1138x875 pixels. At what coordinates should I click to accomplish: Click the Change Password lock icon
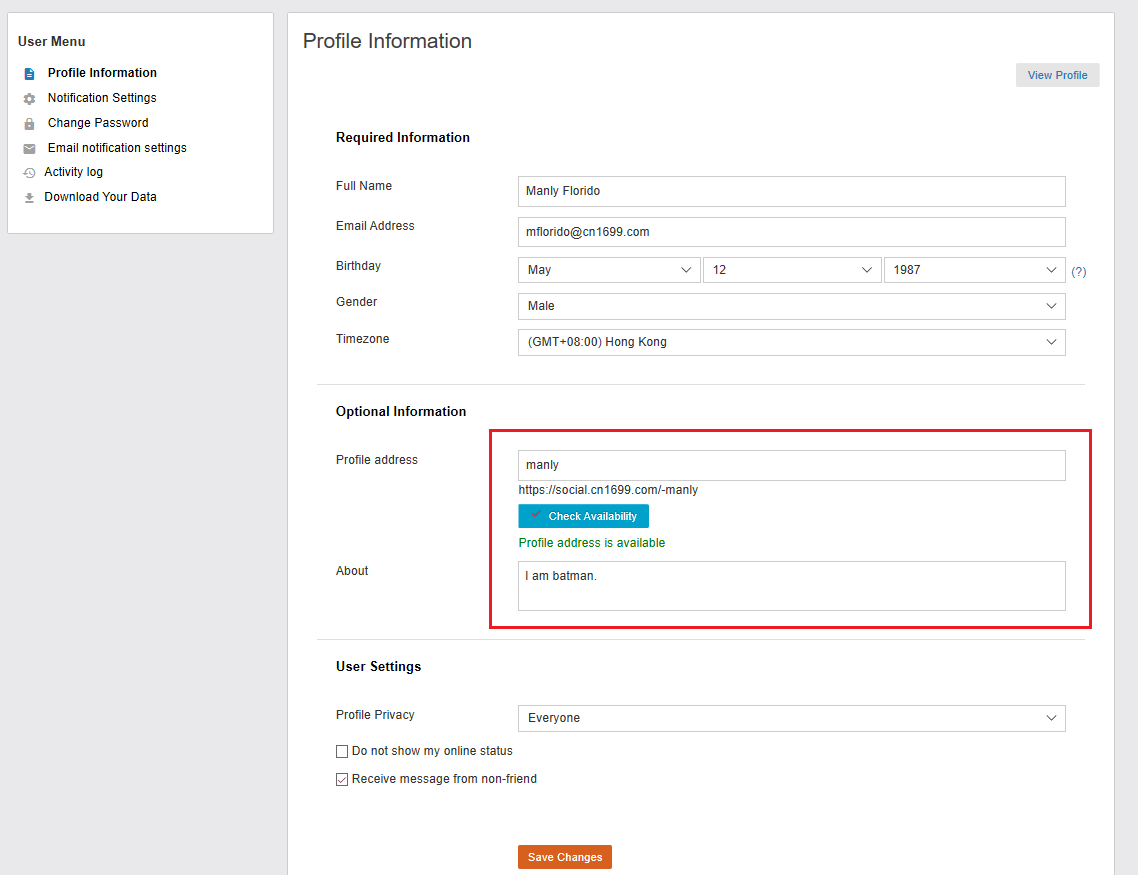[x=29, y=124]
